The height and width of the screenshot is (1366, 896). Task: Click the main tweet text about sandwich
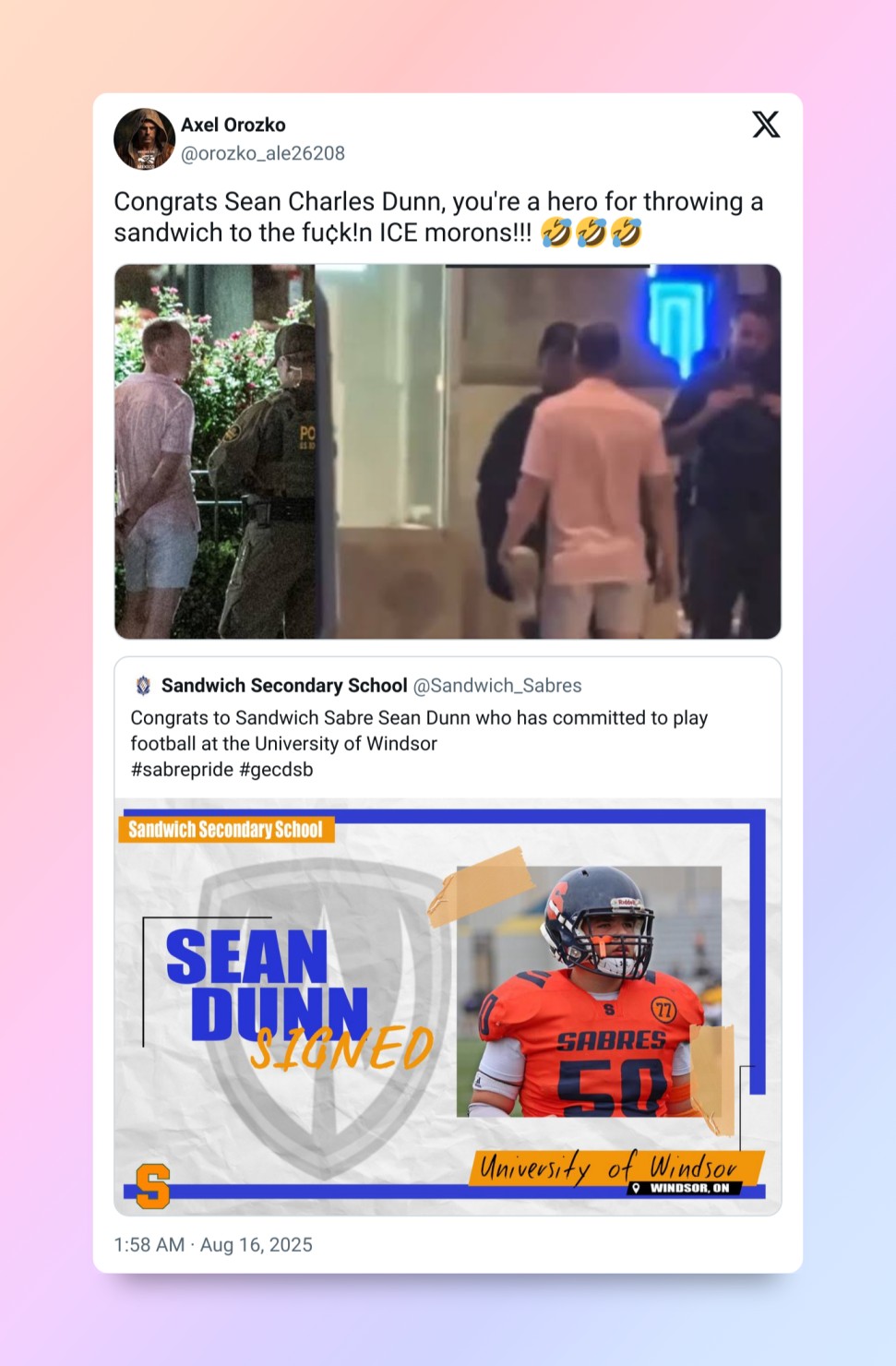coord(438,217)
